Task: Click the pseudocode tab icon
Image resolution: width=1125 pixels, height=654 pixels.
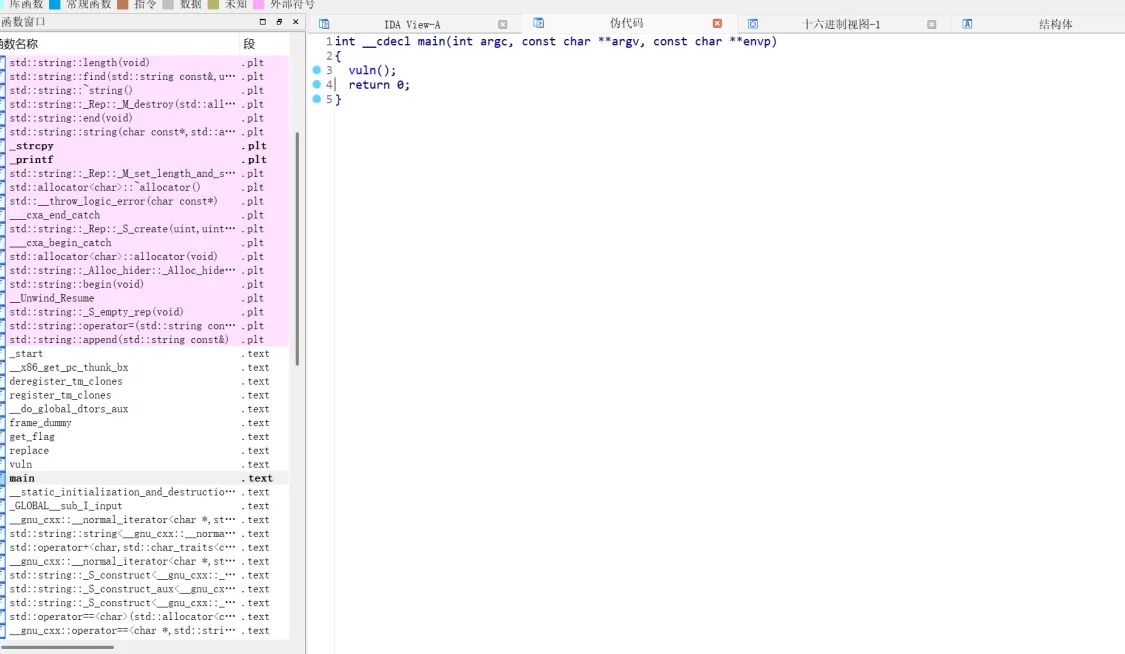Action: (539, 23)
